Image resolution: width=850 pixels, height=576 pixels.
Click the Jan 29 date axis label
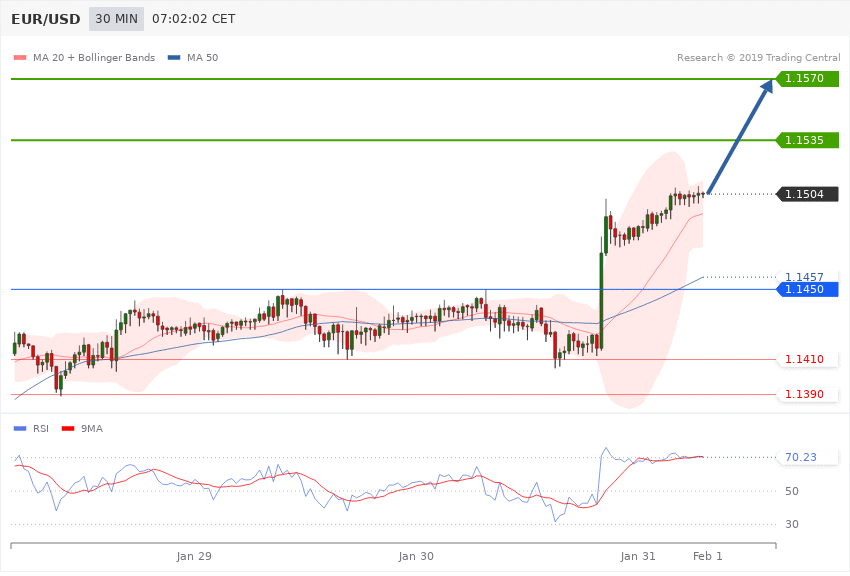click(194, 556)
